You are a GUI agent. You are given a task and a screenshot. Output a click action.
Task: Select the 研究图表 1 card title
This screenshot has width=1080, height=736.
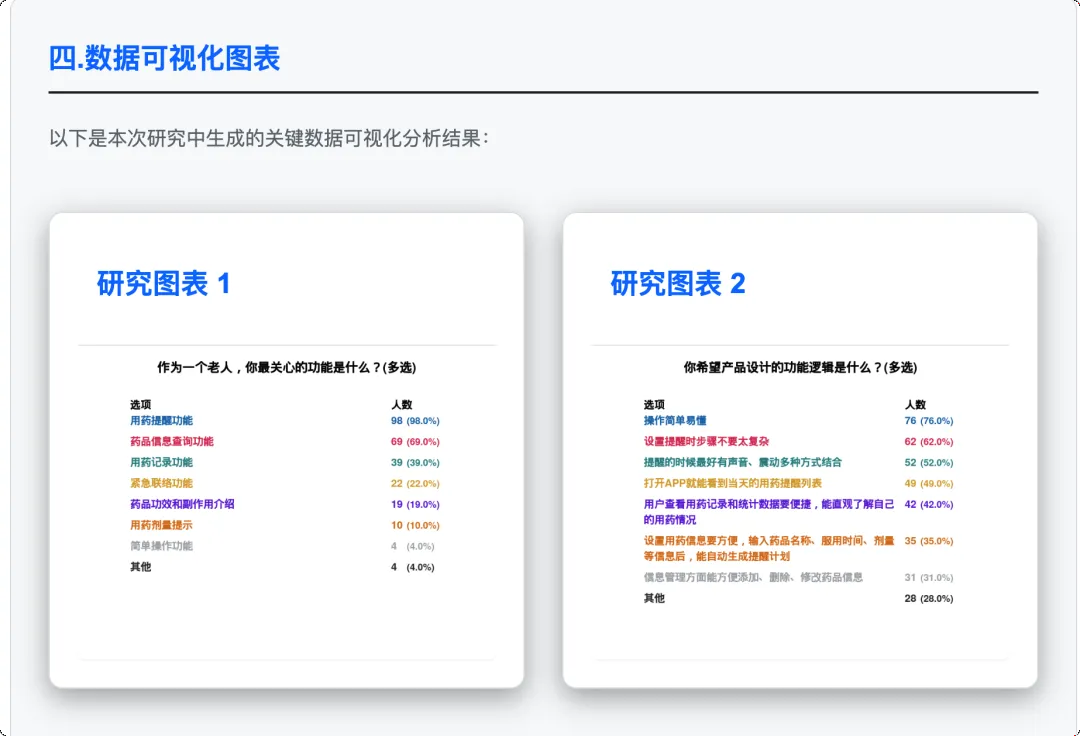coord(163,284)
